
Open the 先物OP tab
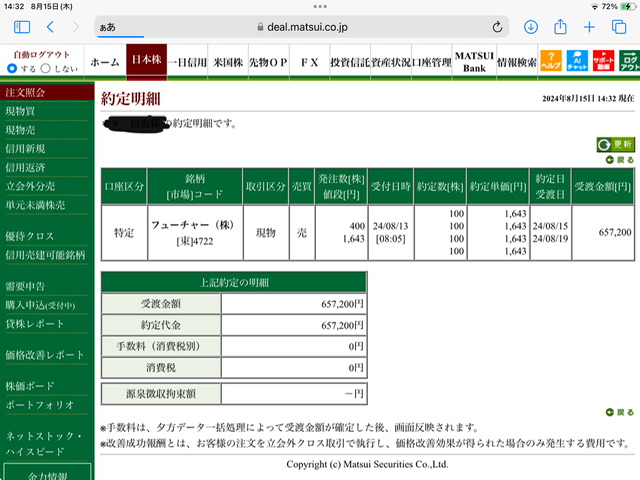point(269,62)
